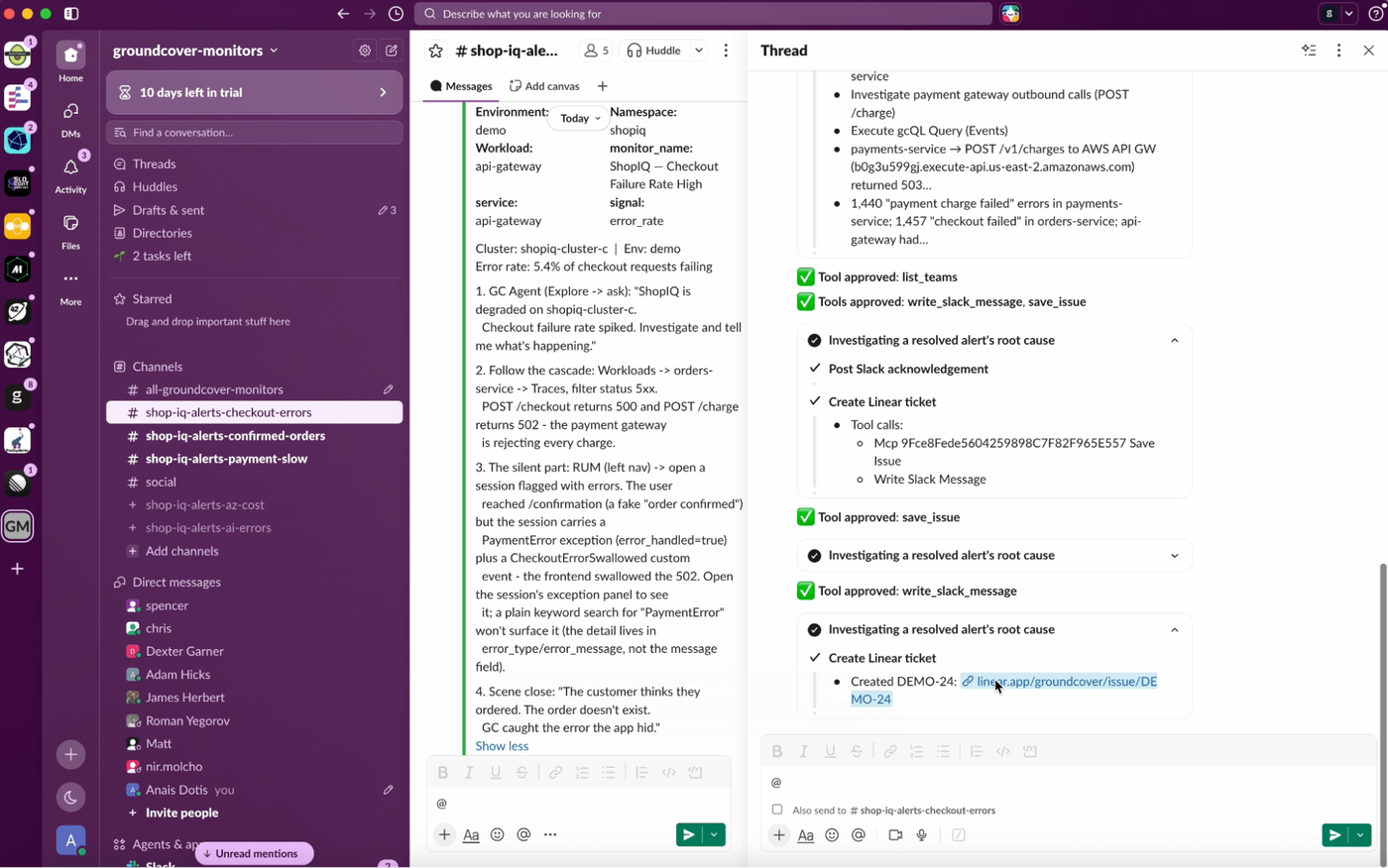This screenshot has width=1388, height=868.
Task: Close the Thread panel
Action: [1368, 51]
